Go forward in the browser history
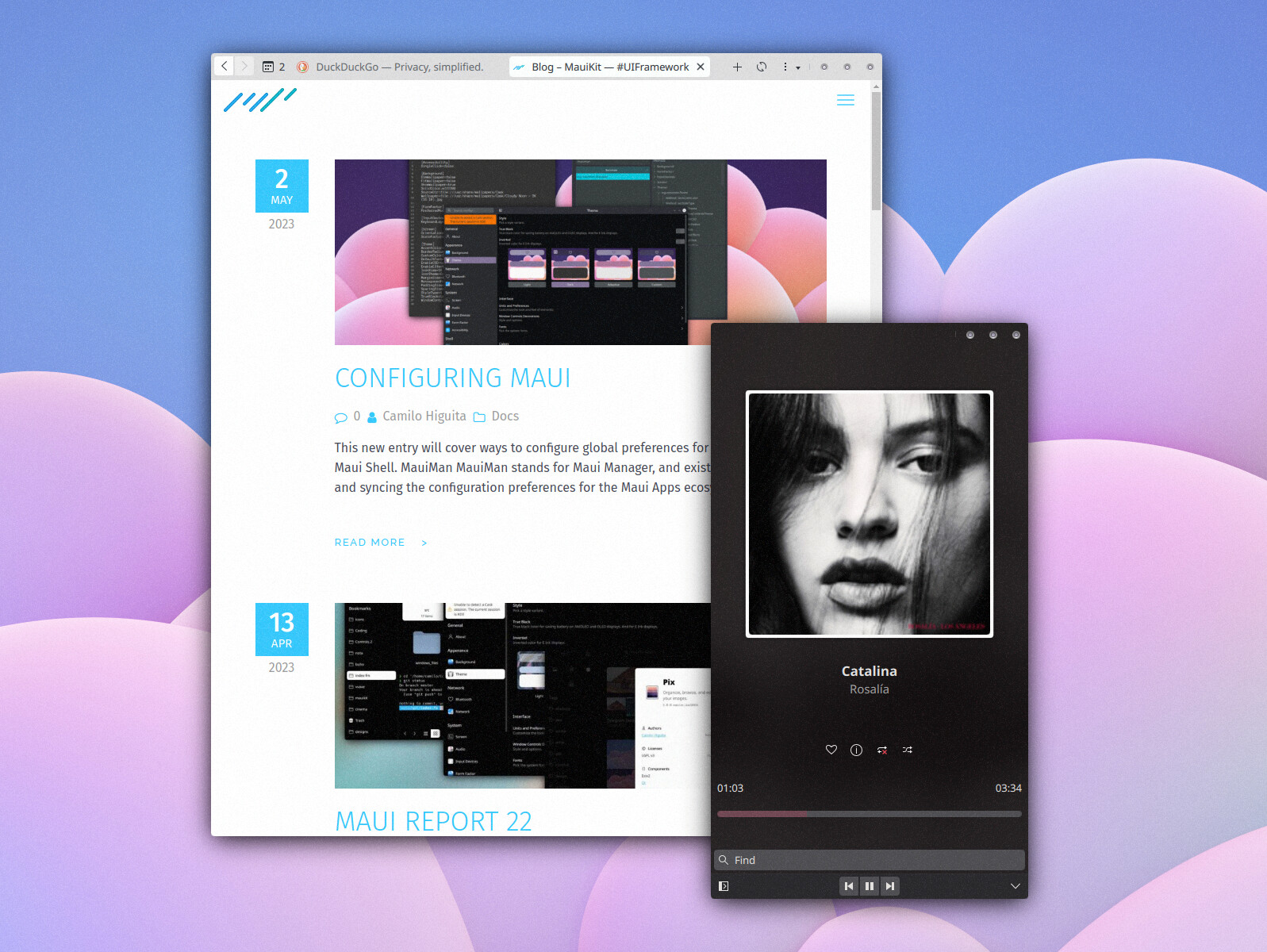This screenshot has width=1267, height=952. click(244, 67)
